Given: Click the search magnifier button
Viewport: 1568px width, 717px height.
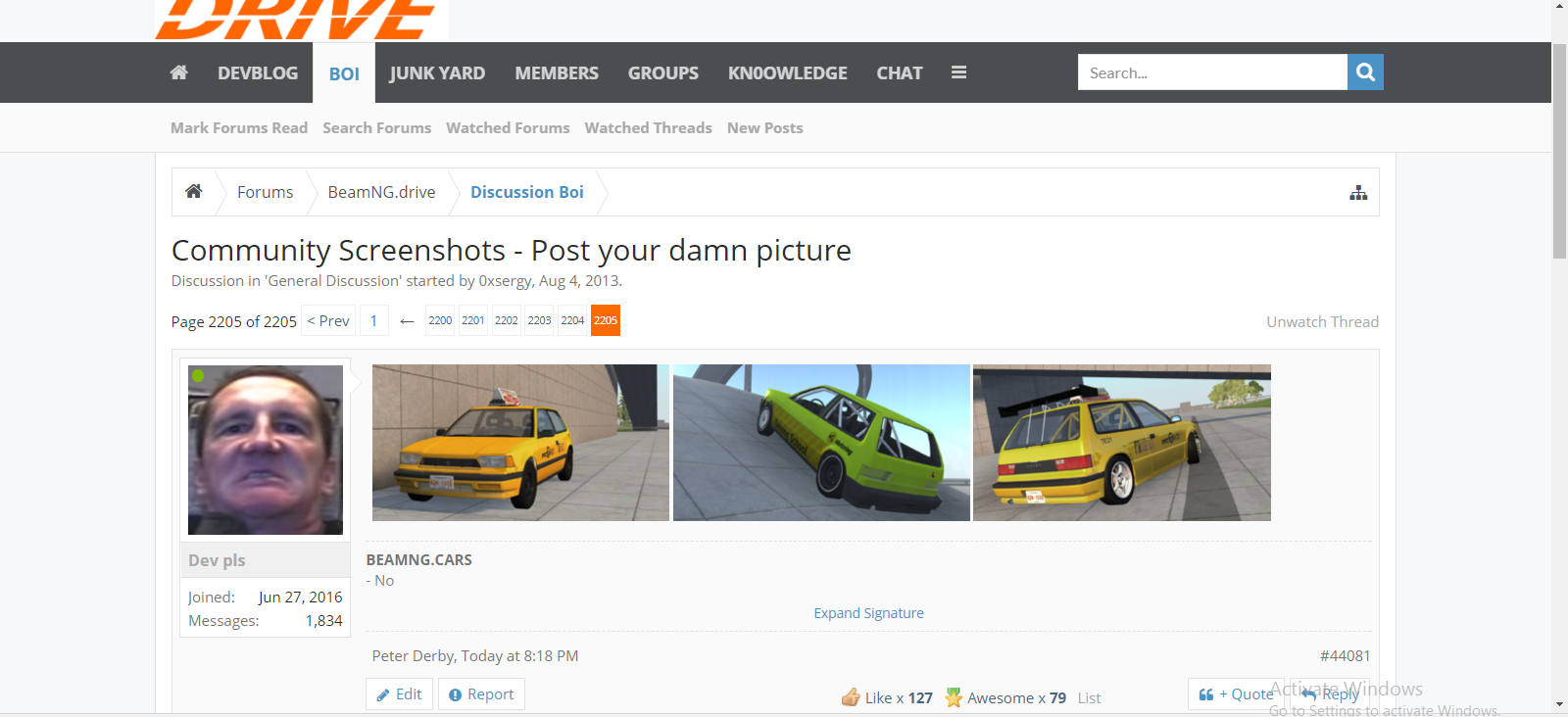Looking at the screenshot, I should (x=1365, y=72).
